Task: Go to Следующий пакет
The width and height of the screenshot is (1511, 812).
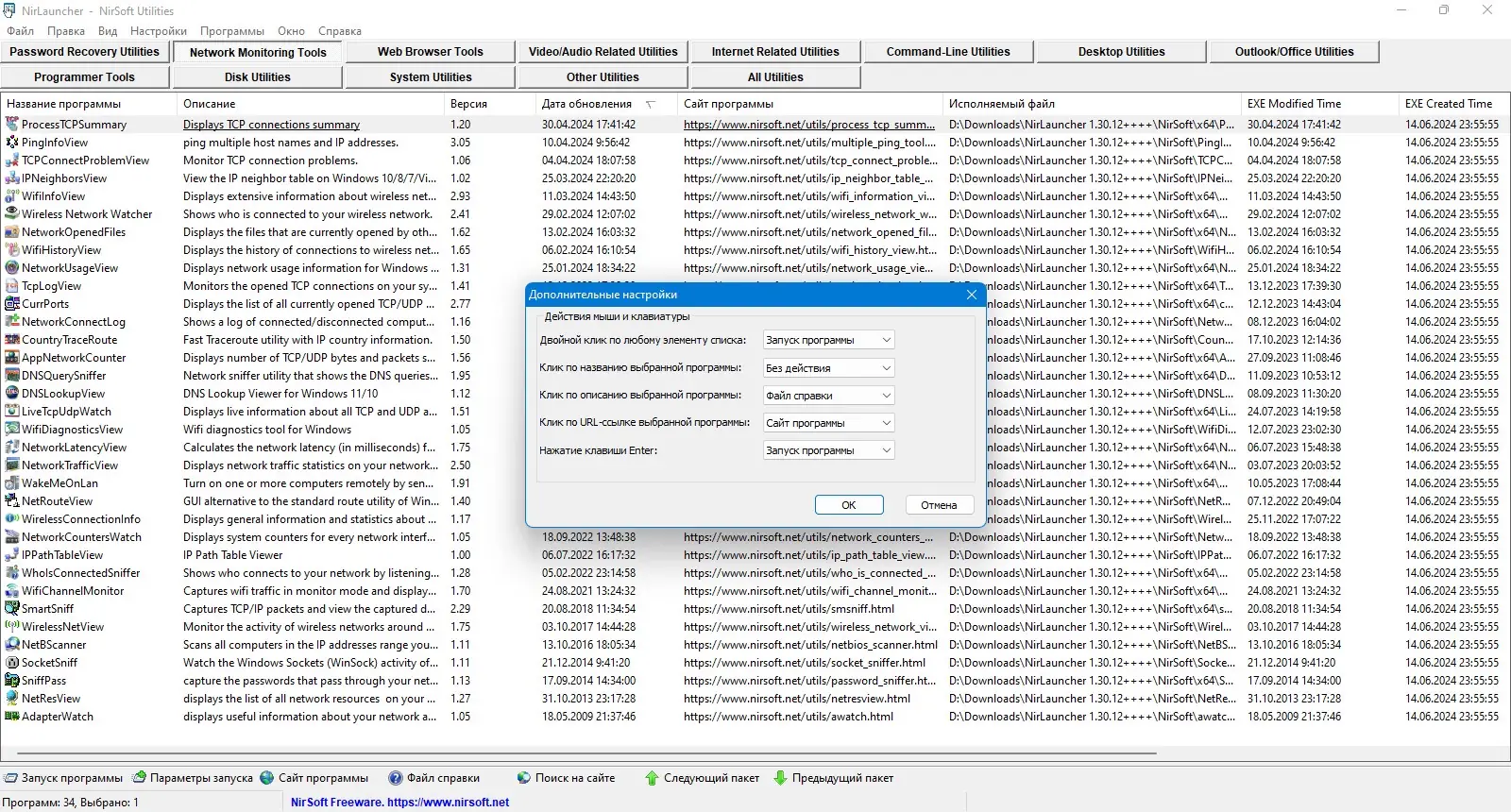Action: pos(702,778)
